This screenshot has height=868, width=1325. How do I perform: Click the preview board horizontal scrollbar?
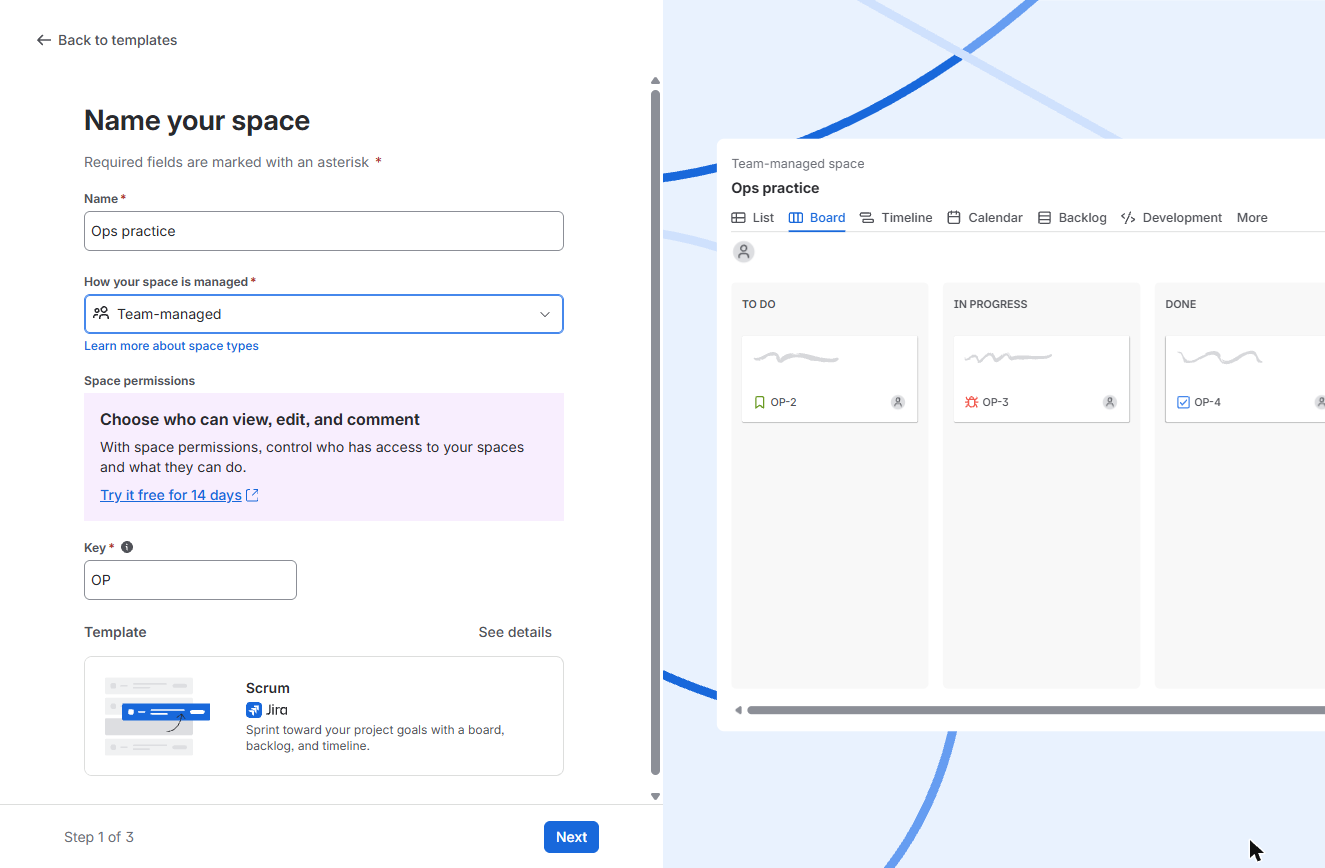click(x=1036, y=710)
